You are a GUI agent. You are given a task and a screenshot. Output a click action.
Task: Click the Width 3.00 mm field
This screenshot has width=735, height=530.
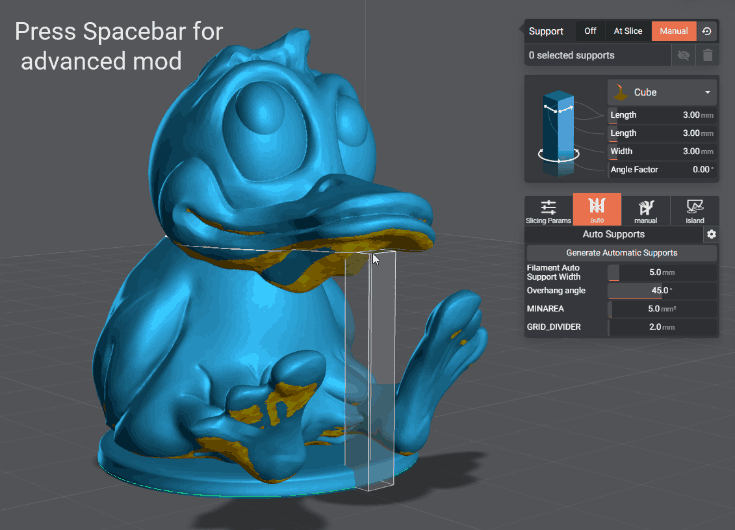click(x=662, y=152)
